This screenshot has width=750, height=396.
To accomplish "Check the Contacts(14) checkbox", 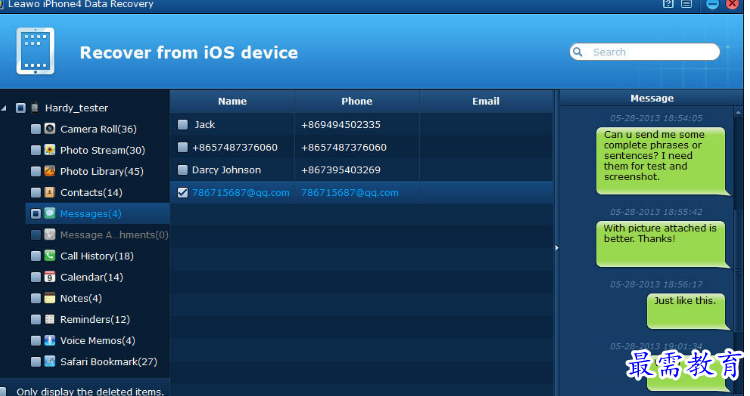I will coord(36,192).
